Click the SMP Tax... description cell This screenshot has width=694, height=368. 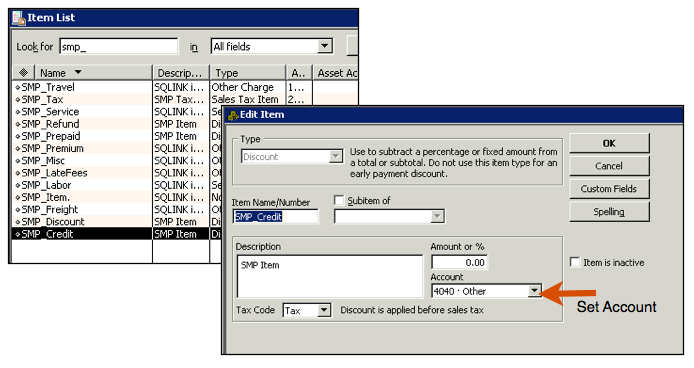(181, 99)
